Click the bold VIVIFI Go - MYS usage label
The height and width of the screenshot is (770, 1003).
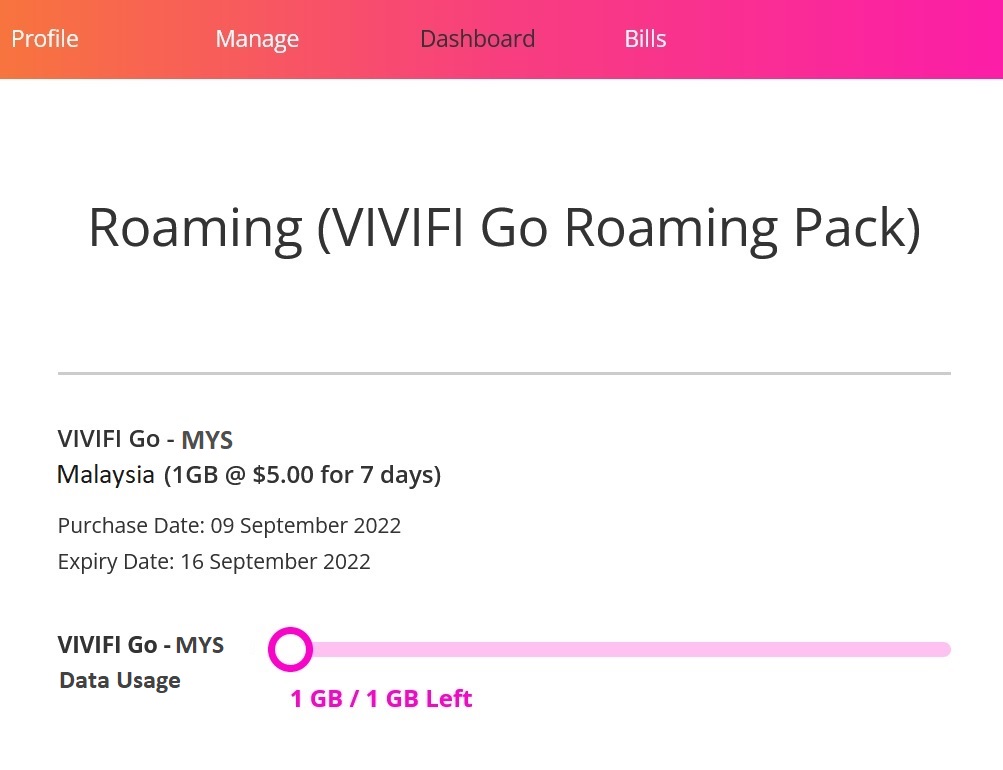141,645
